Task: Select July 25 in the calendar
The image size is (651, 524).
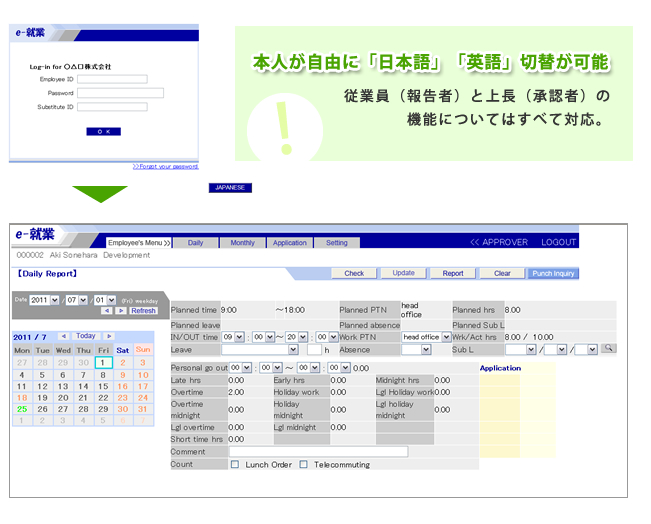Action: (x=22, y=409)
